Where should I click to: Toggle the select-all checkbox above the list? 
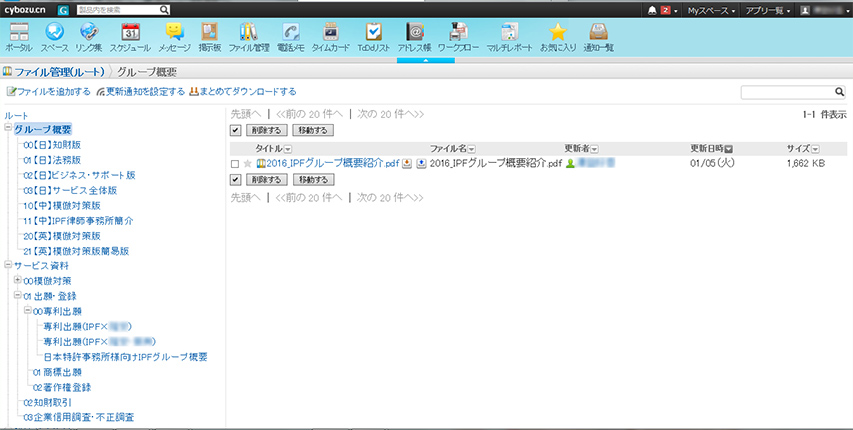(235, 131)
